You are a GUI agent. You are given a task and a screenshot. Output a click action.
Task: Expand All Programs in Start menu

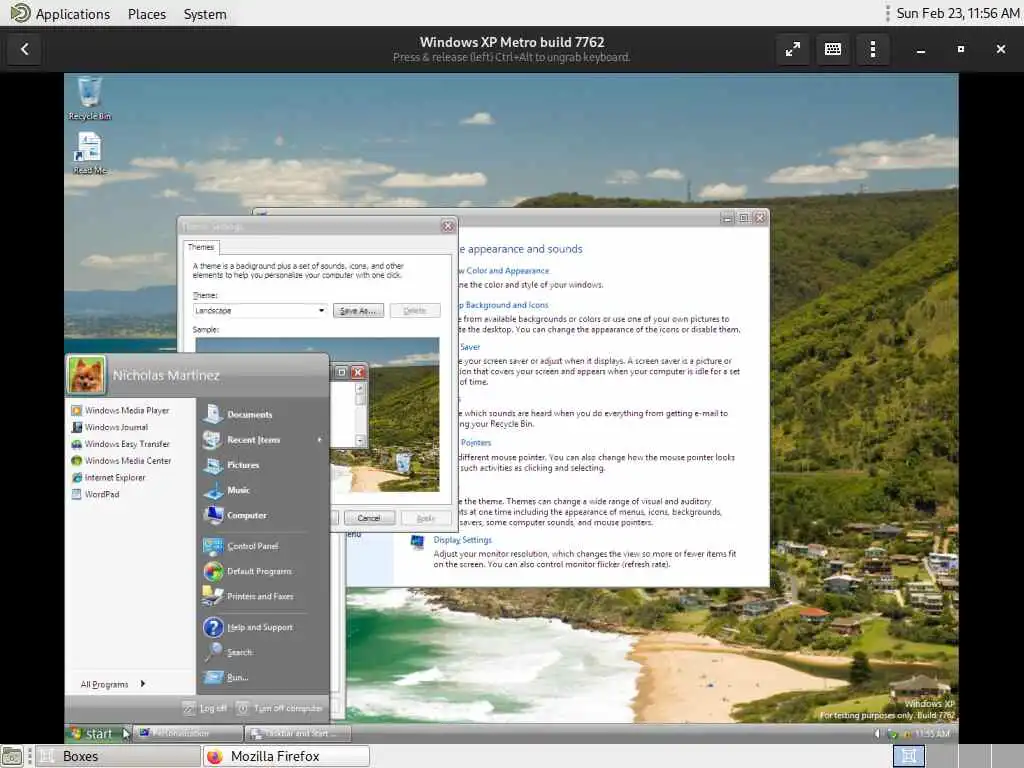[x=112, y=684]
